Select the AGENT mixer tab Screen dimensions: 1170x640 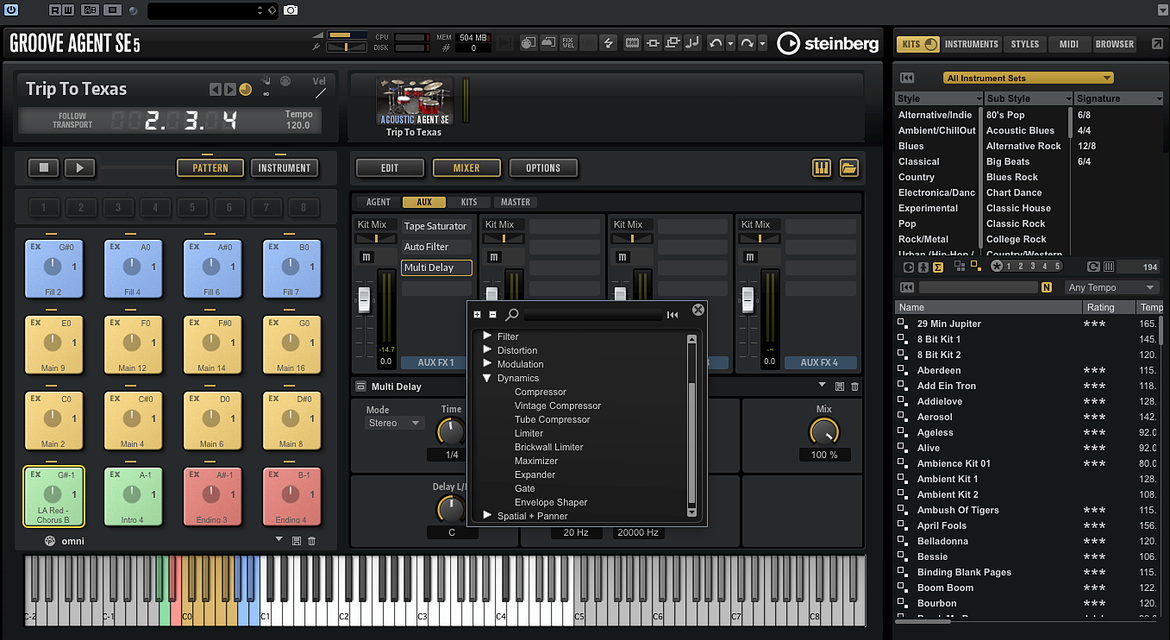[x=378, y=202]
